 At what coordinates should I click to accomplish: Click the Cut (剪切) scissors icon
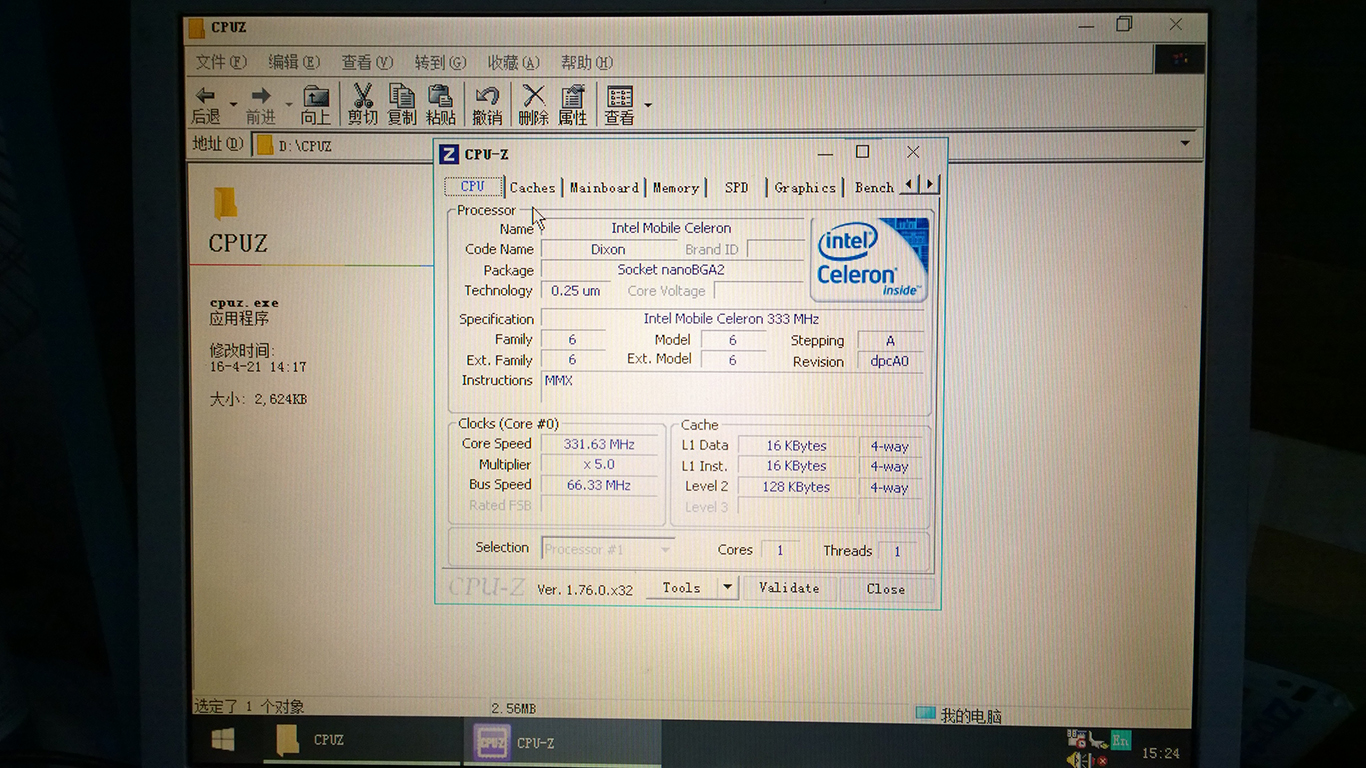[x=363, y=96]
